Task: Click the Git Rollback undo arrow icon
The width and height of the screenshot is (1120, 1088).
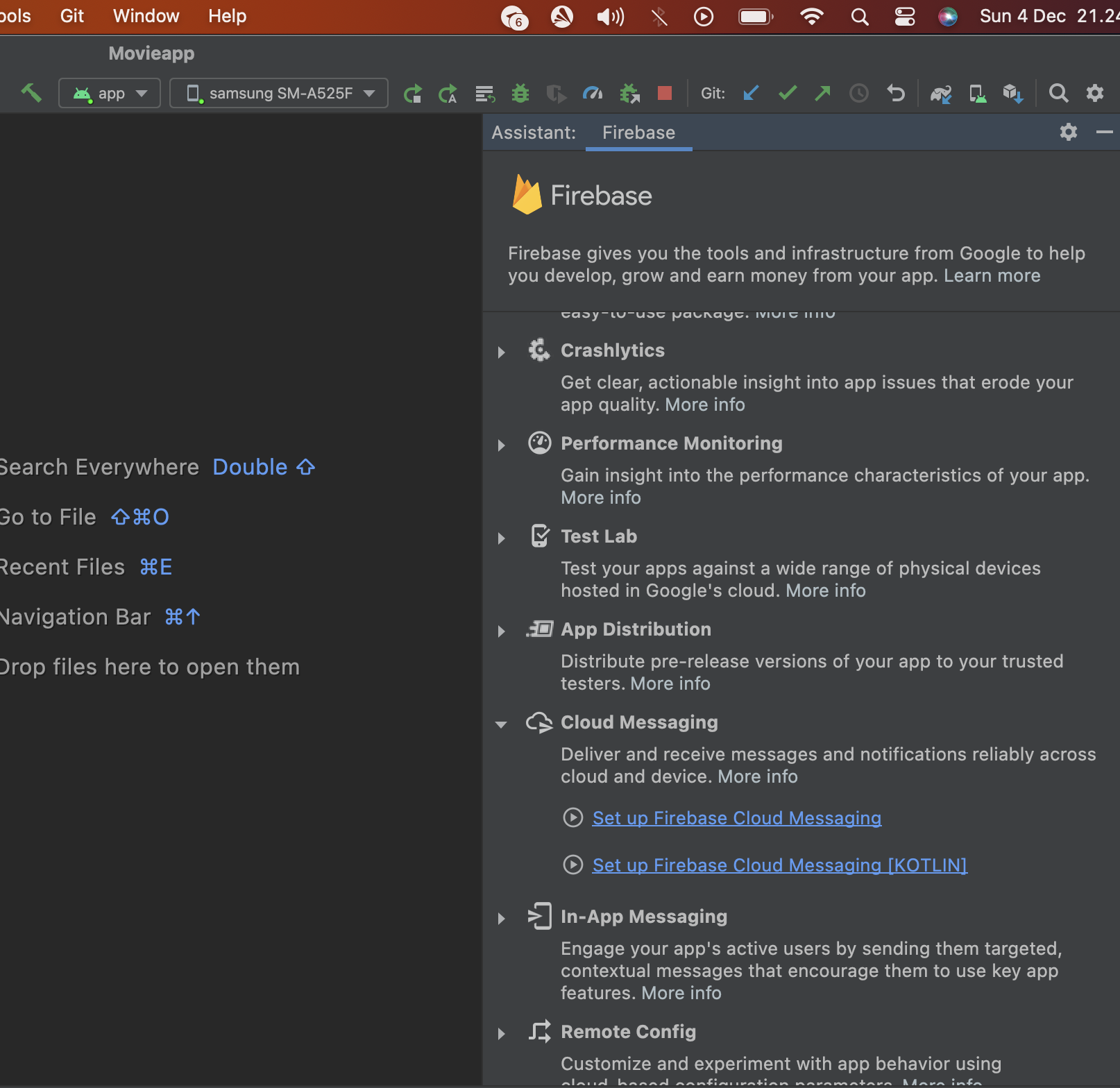Action: pos(896,93)
